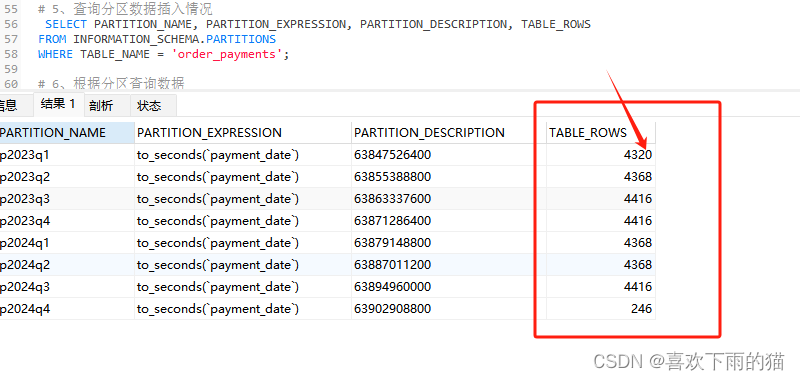This screenshot has height=380, width=800.
Task: Place cursor on SELECT keyword in editor
Action: (x=66, y=24)
